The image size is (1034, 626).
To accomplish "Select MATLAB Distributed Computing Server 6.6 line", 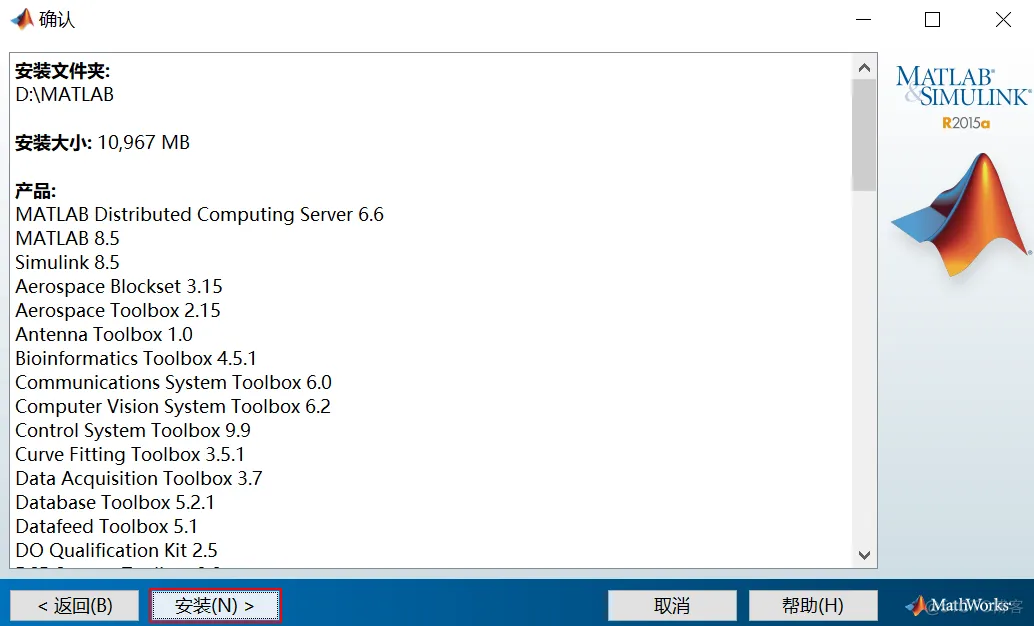I will [x=199, y=214].
